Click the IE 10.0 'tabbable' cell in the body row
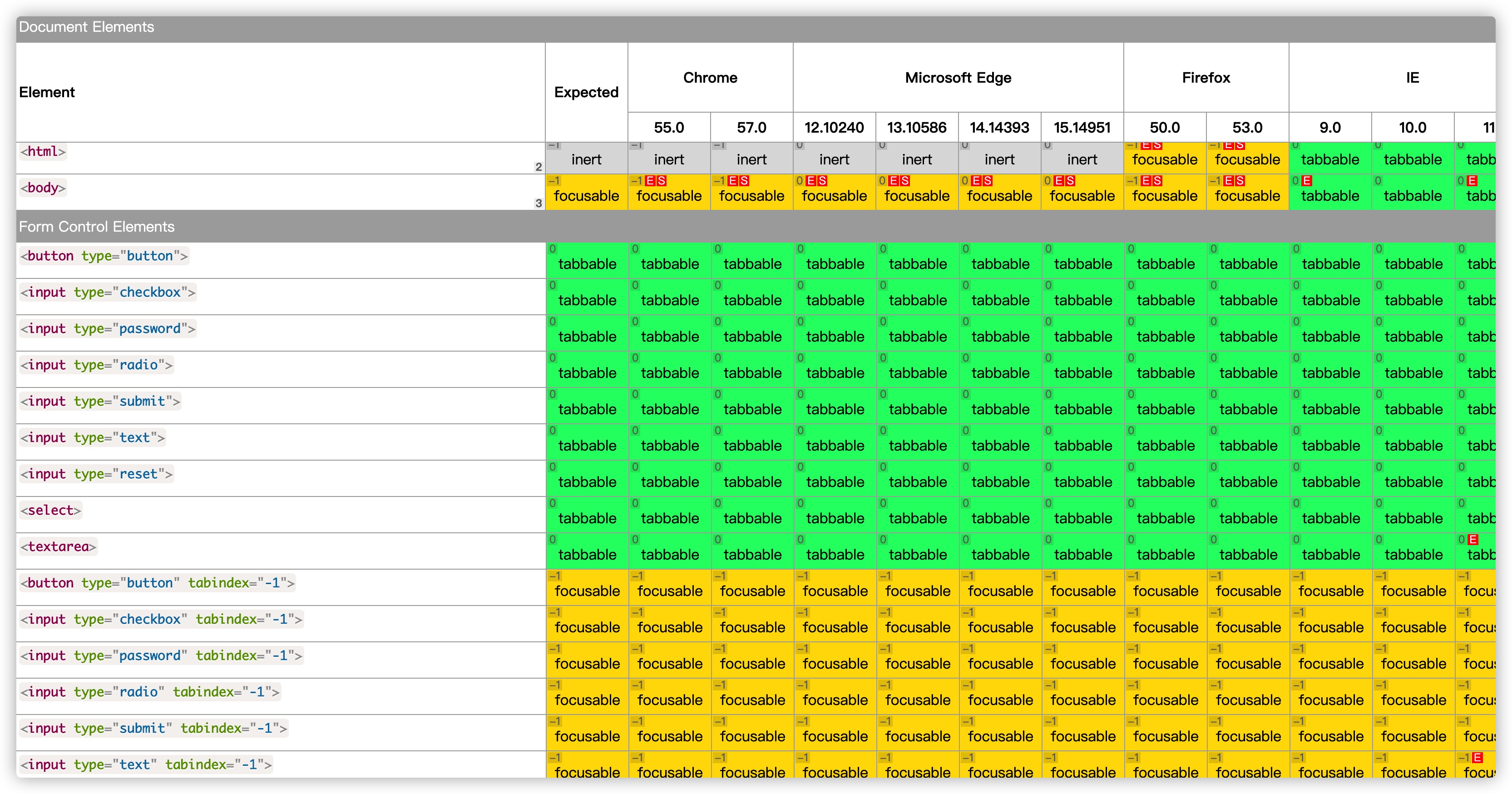This screenshot has height=794, width=1512. [x=1413, y=192]
